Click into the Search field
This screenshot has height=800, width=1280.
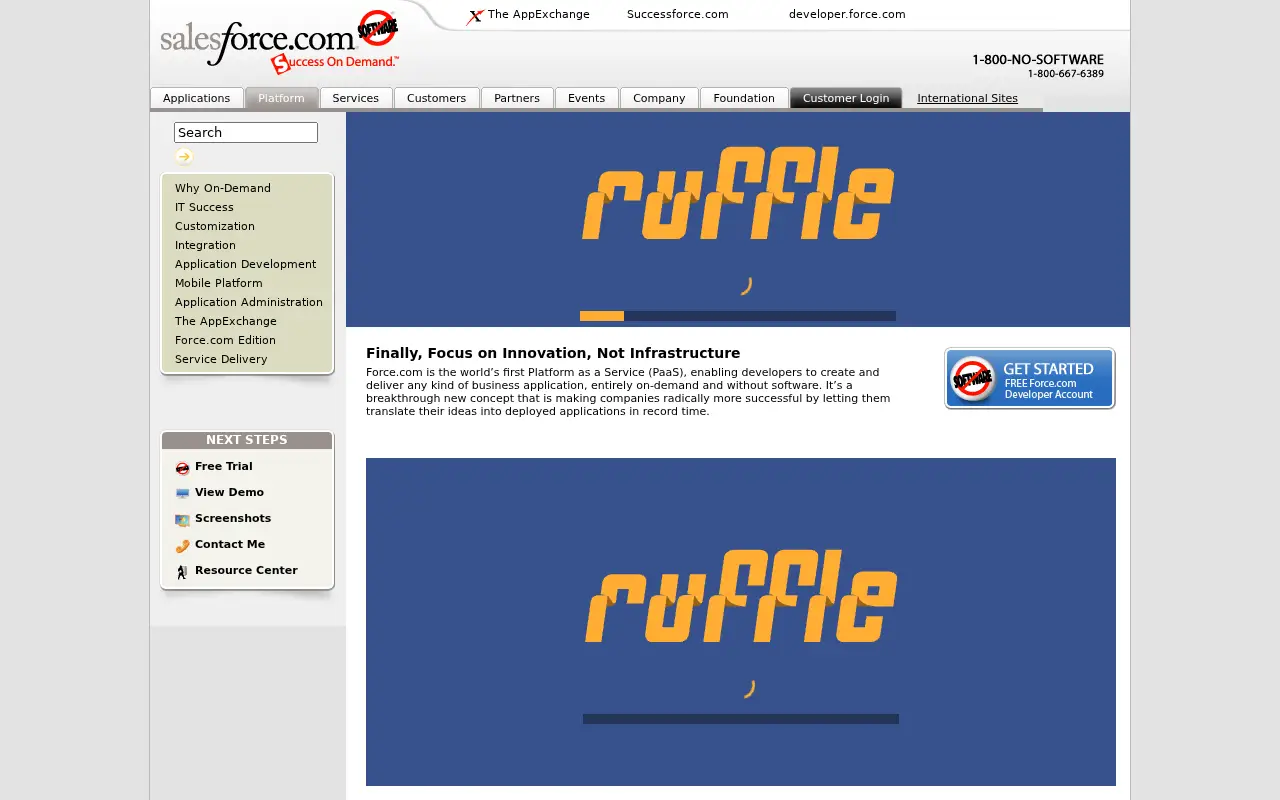pyautogui.click(x=246, y=132)
